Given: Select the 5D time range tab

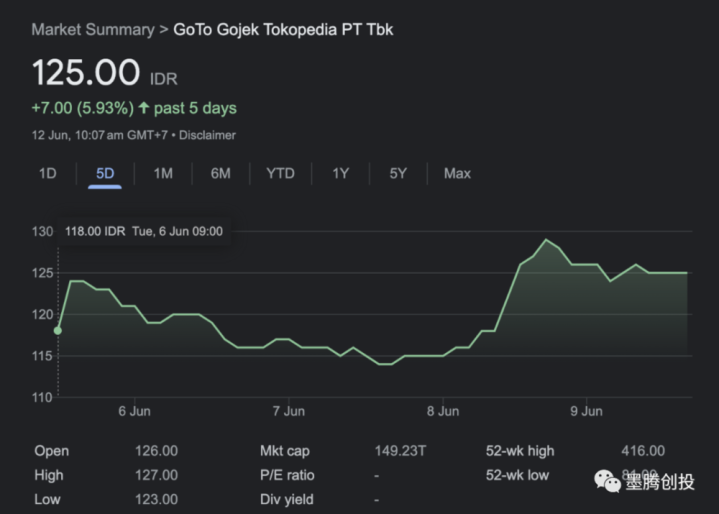Looking at the screenshot, I should coord(105,173).
